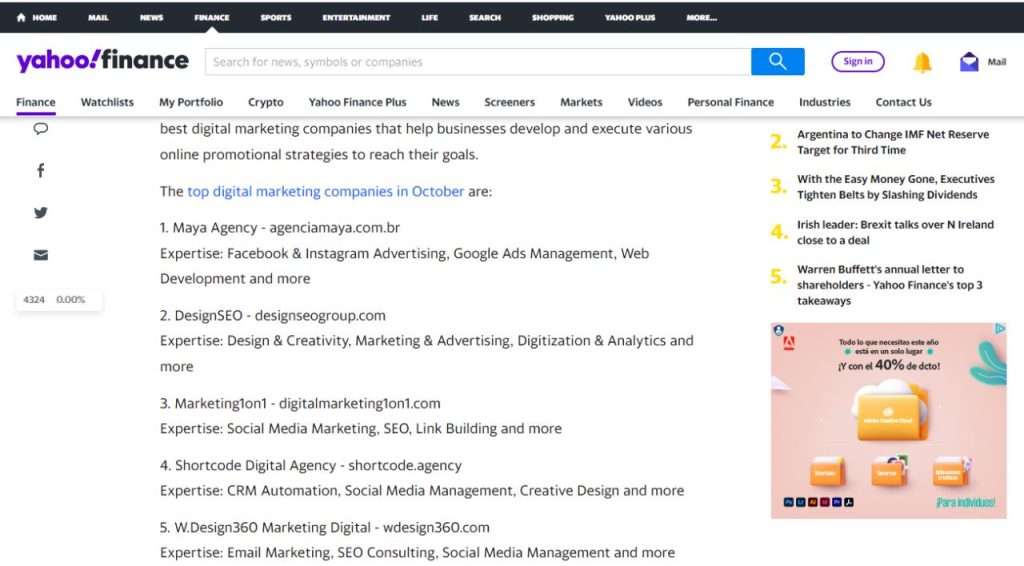
Task: Open the Screeners tab
Action: pos(509,102)
